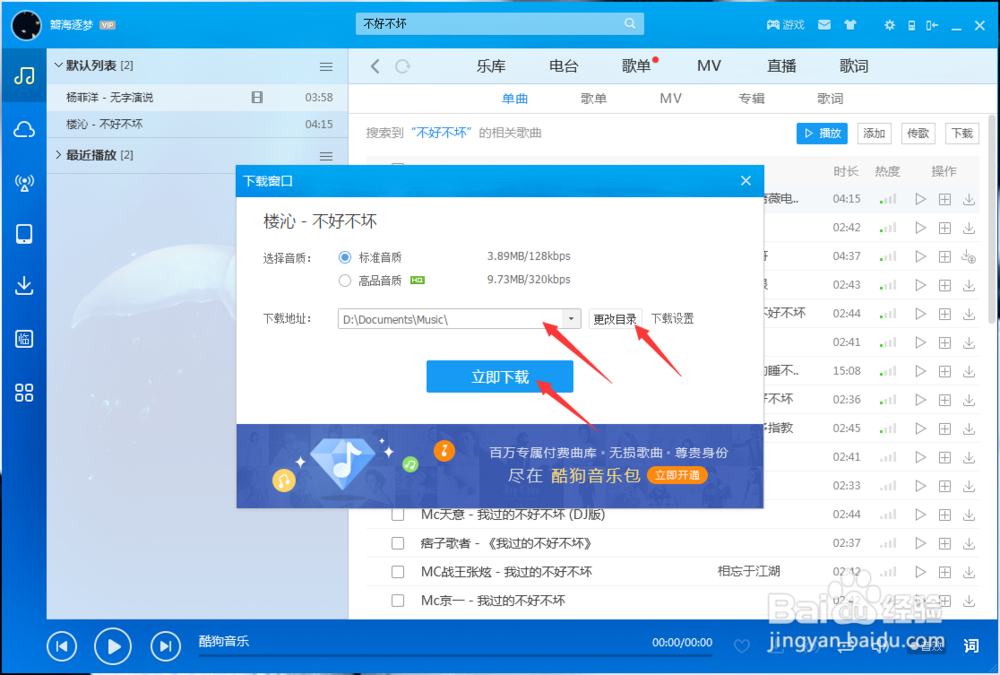Check the MC战王张炫 song checkbox
This screenshot has height=675, width=1000.
397,572
